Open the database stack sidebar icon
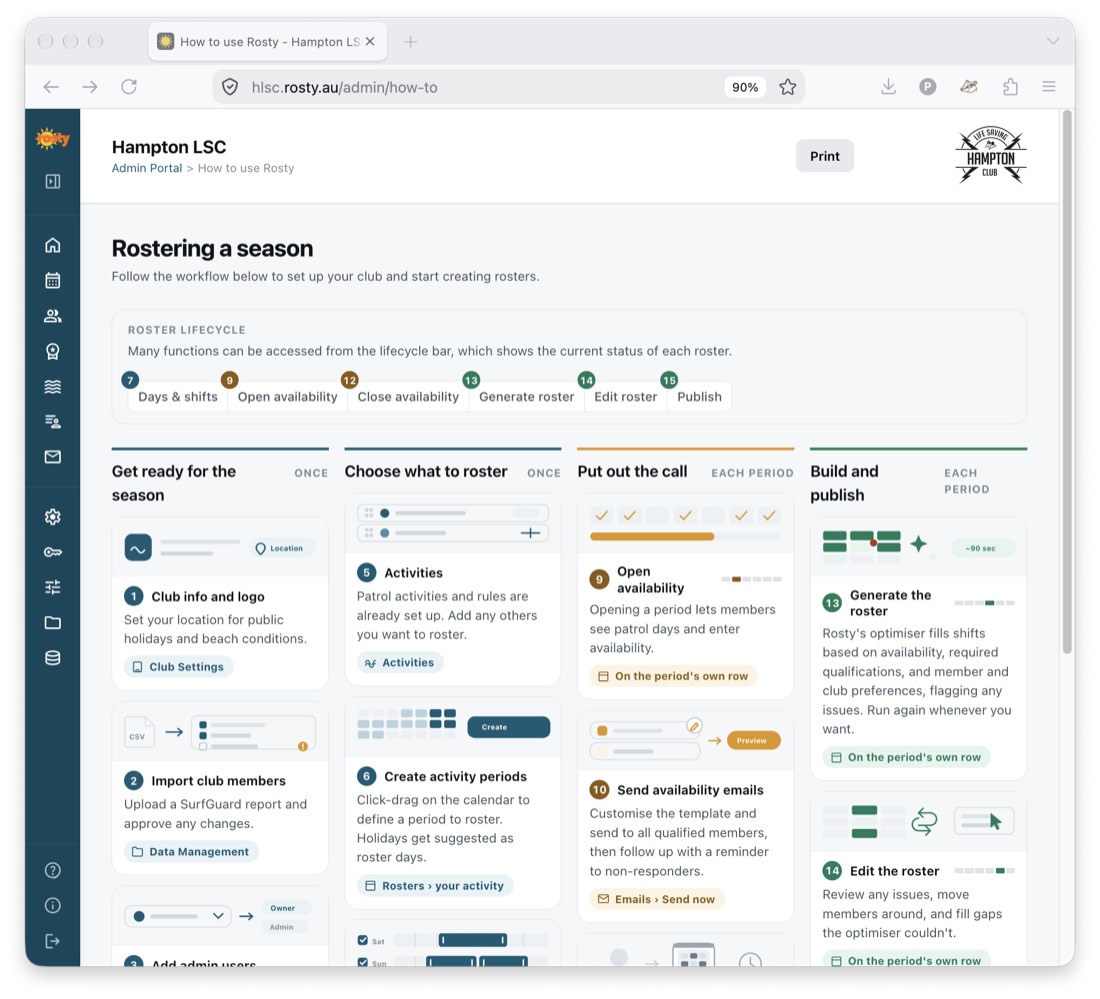 [x=53, y=657]
